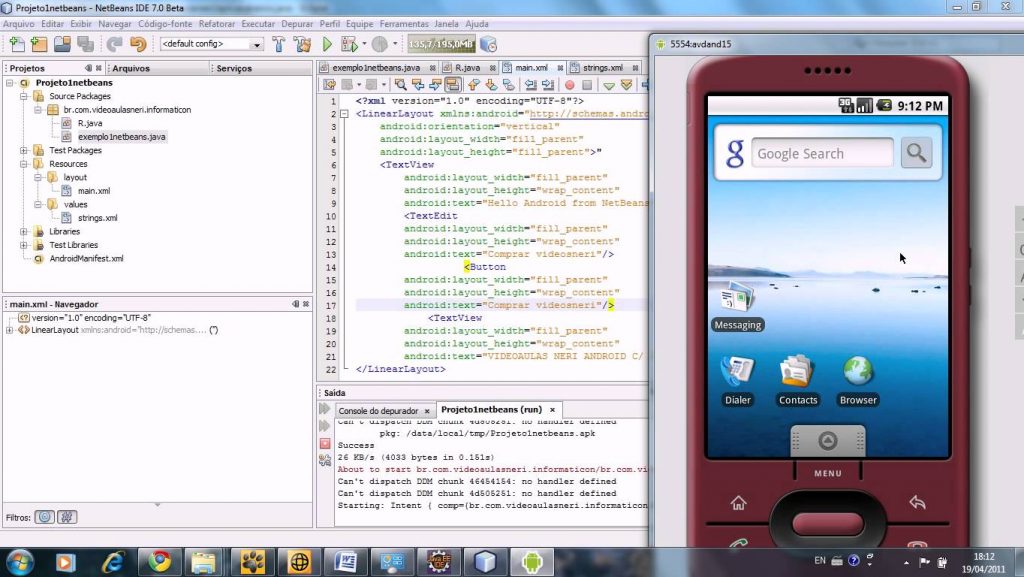Open the Contacts app in emulator
This screenshot has width=1024, height=577.
coord(797,381)
